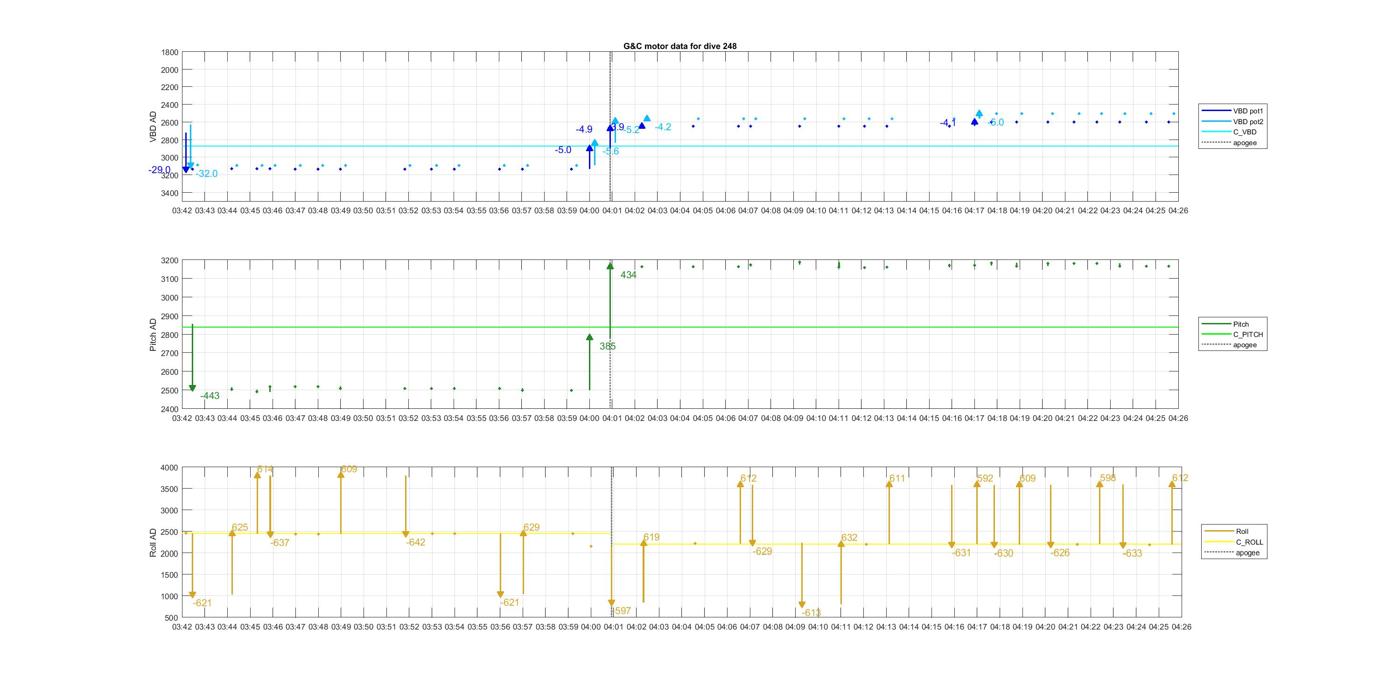Click the '04:26' time tick under the Roll plot
The height and width of the screenshot is (693, 1400).
[1180, 628]
